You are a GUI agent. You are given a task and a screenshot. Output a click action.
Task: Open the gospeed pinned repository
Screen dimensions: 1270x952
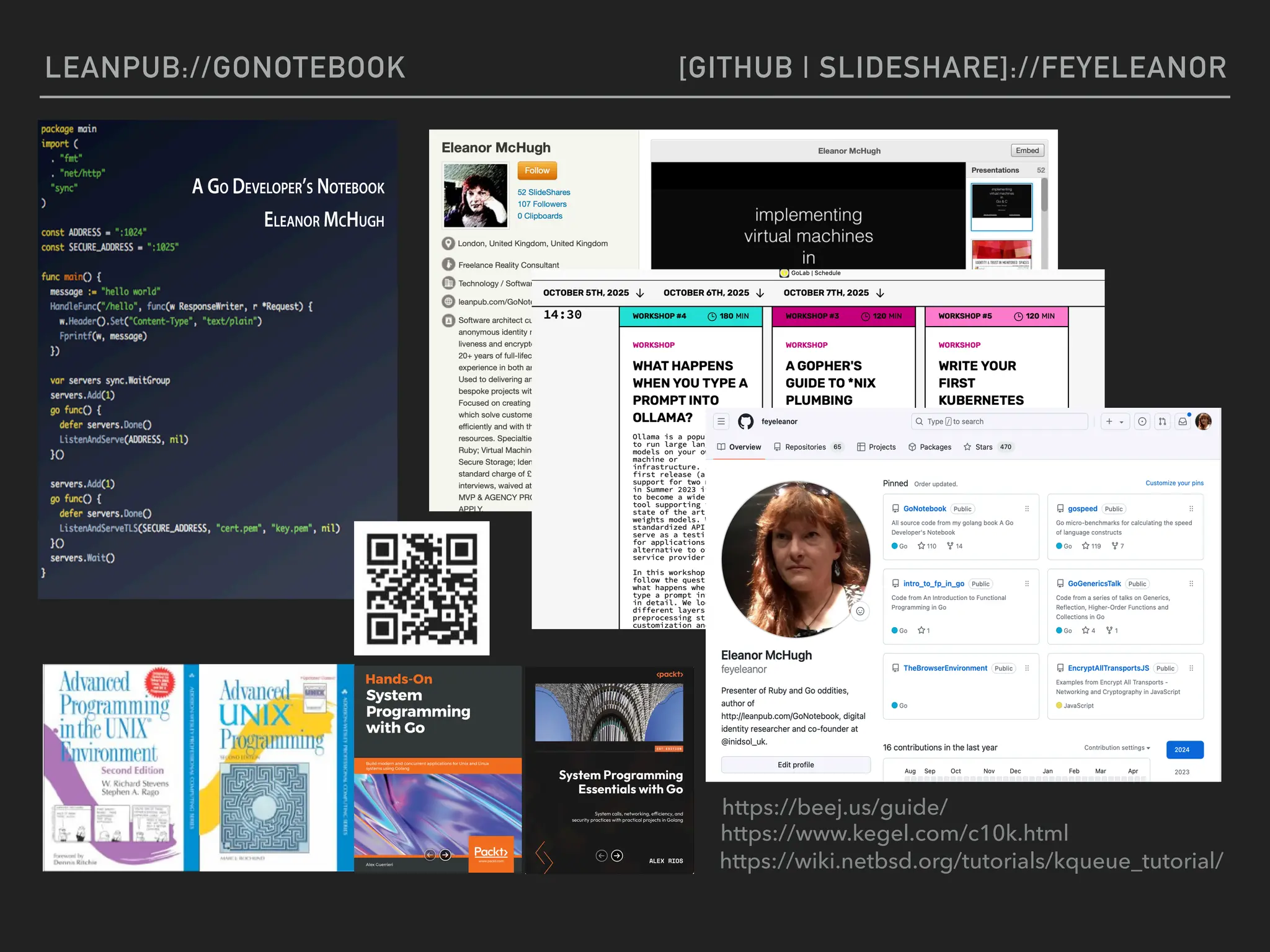(x=1082, y=509)
